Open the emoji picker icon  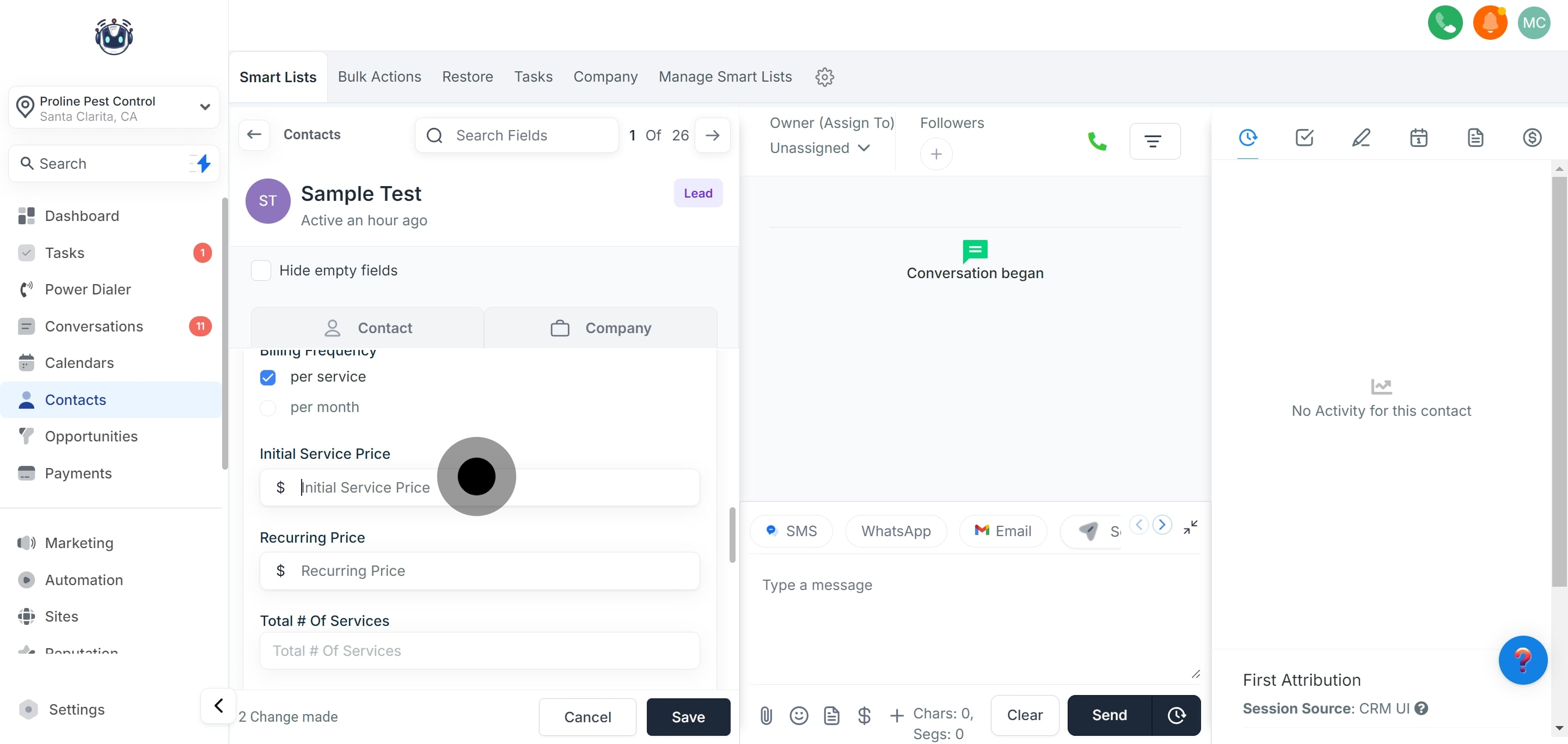799,715
